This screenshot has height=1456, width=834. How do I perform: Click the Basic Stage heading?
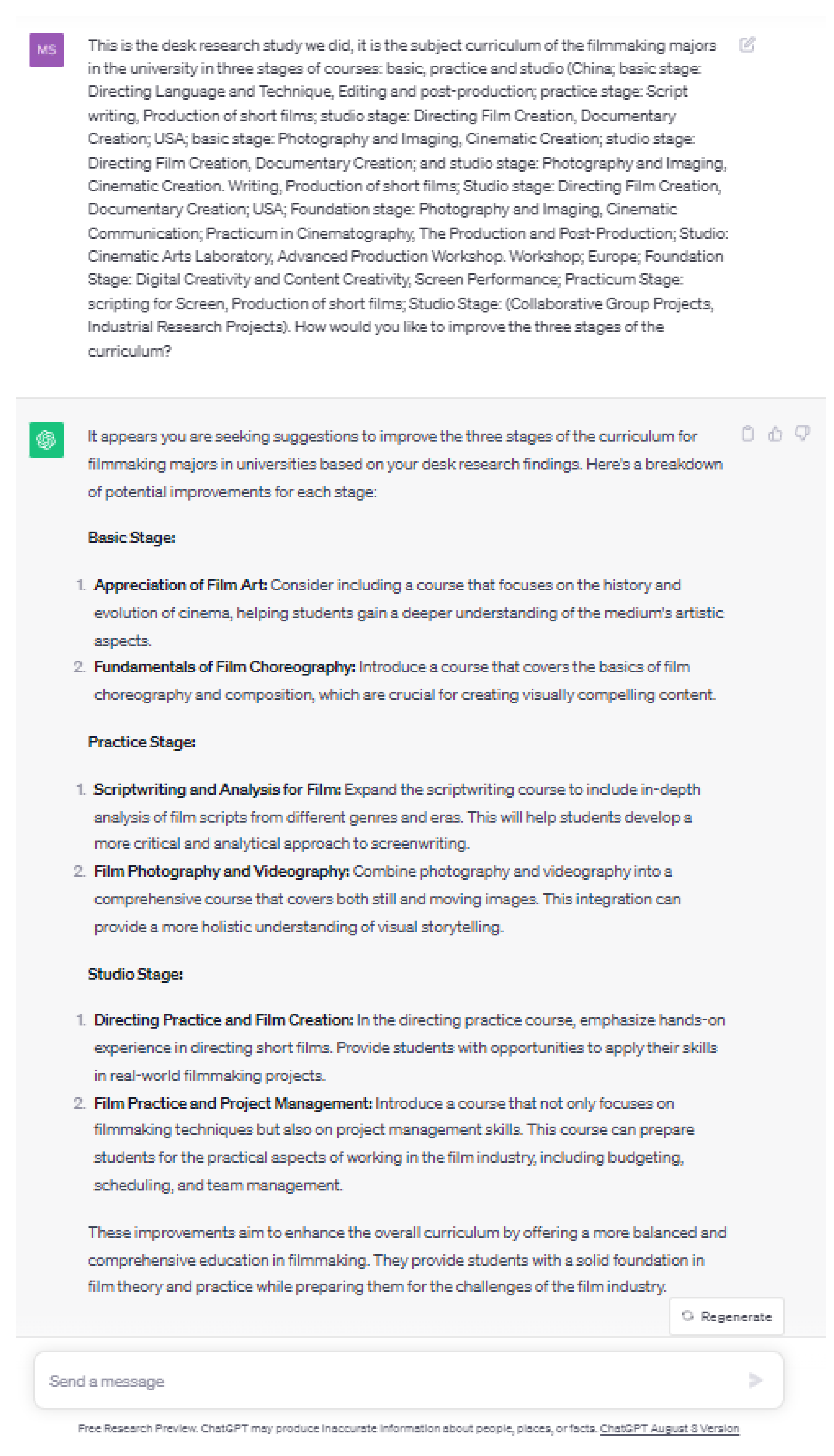point(132,537)
